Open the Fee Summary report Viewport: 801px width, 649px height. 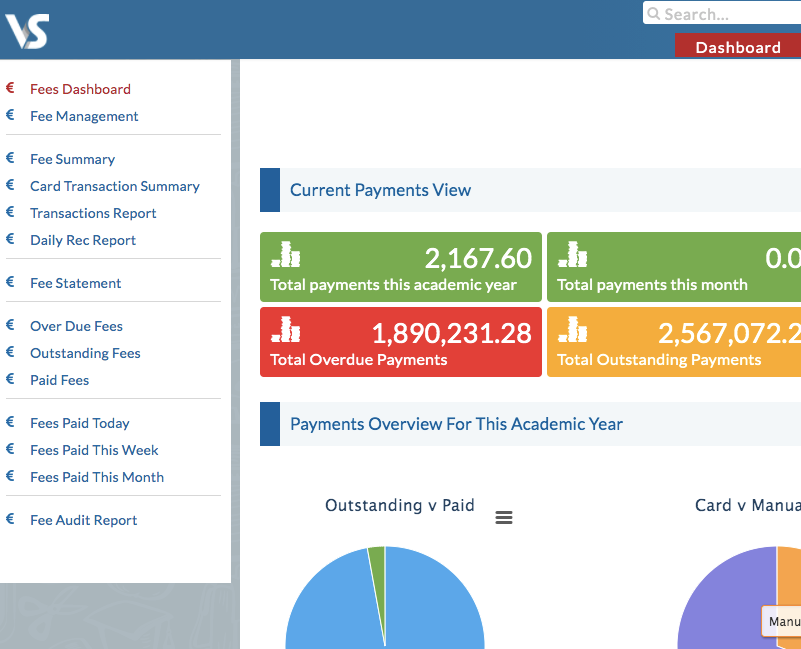click(x=72, y=159)
